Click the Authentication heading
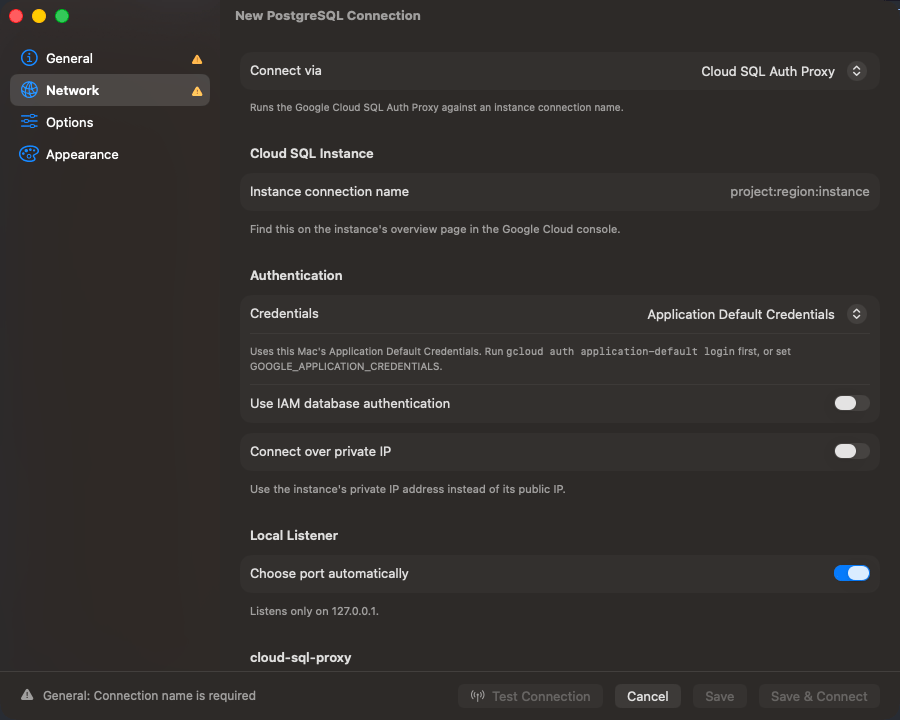This screenshot has height=720, width=900. pyautogui.click(x=296, y=275)
